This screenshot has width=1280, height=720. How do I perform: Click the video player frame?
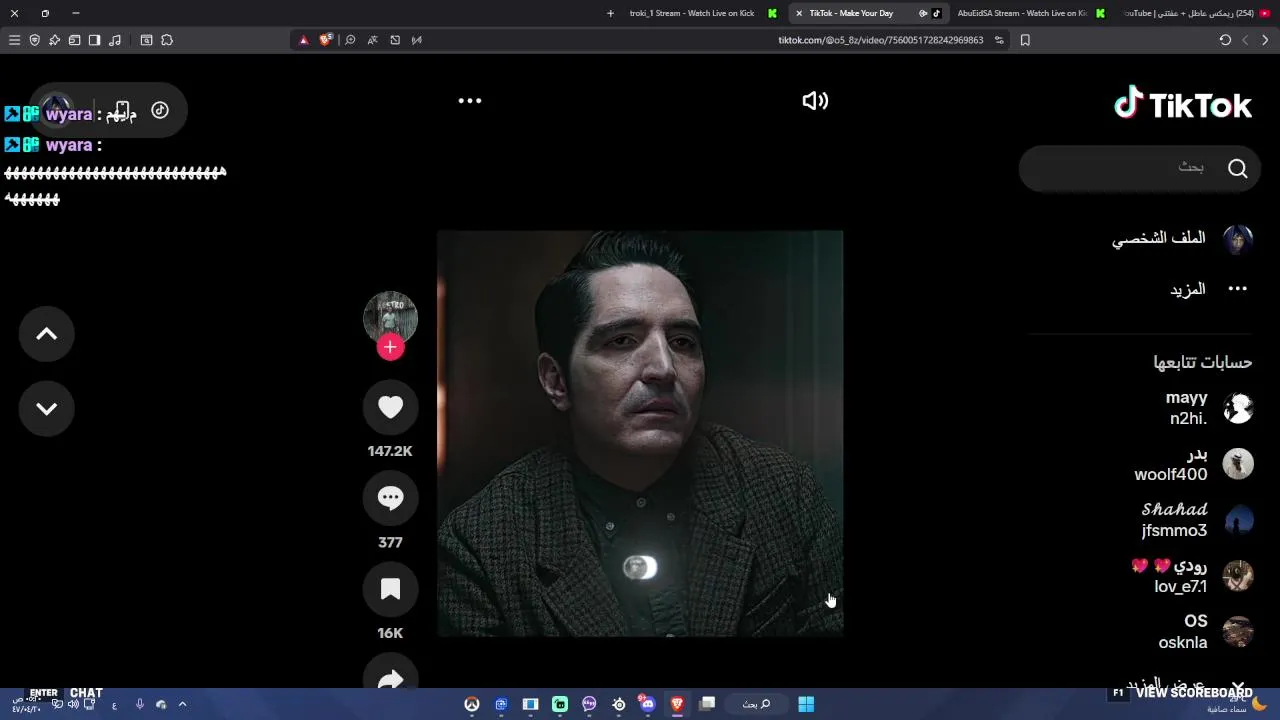pyautogui.click(x=640, y=433)
